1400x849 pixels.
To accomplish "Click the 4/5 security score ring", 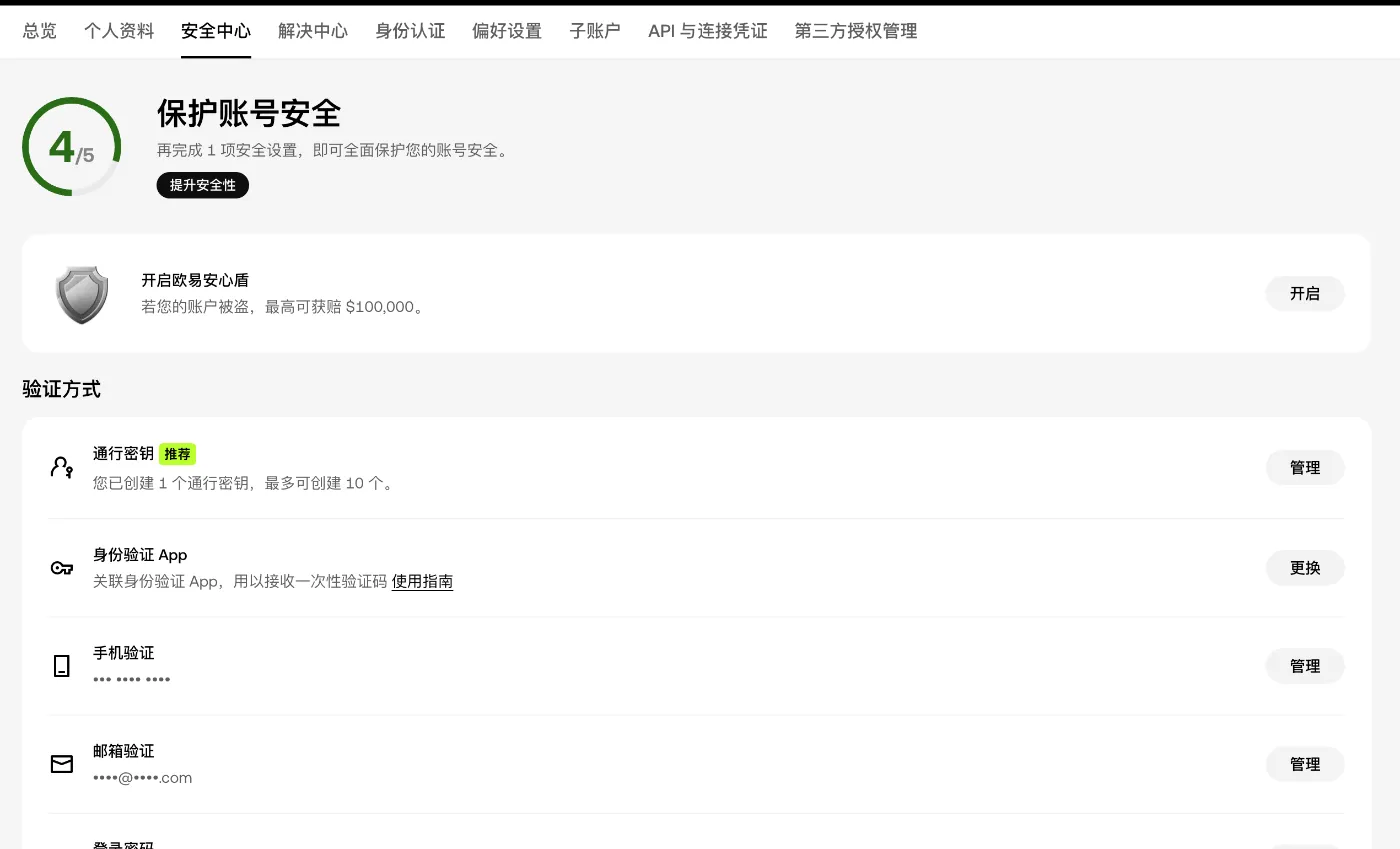I will pyautogui.click(x=72, y=147).
